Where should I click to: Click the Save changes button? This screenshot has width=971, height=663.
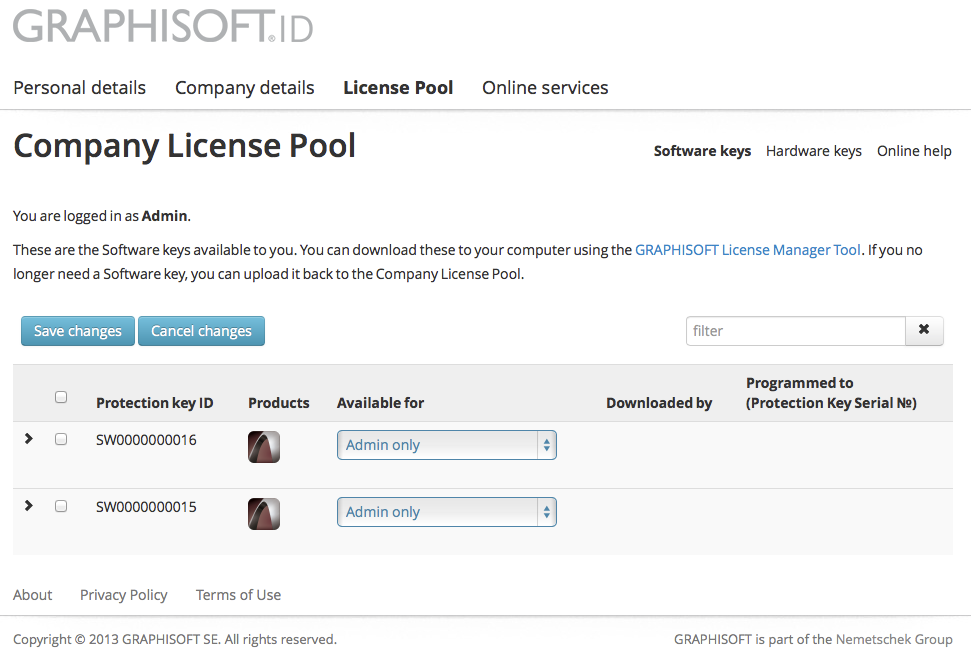pos(77,331)
